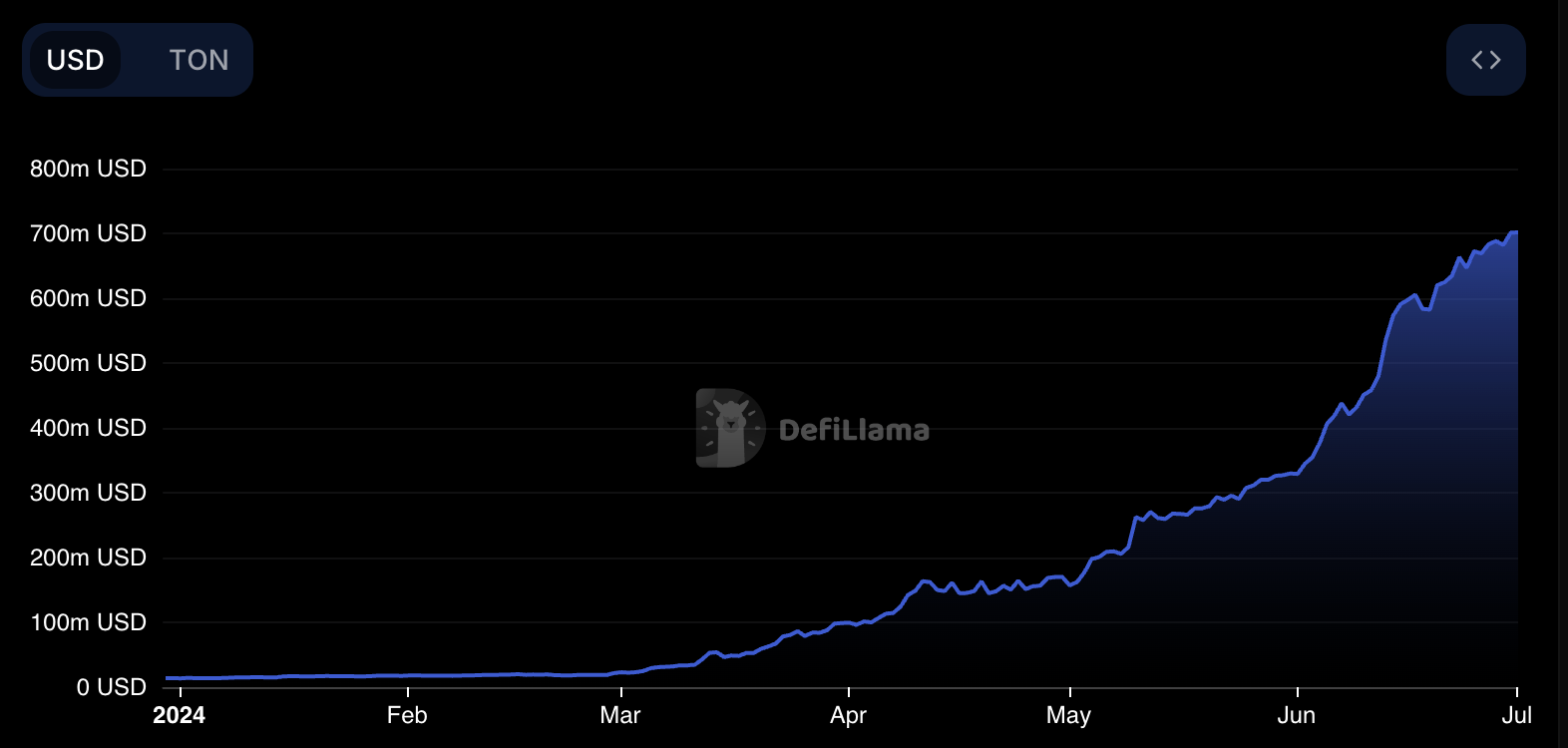1568x748 pixels.
Task: Select the Feb tick on the time axis
Action: click(x=407, y=715)
